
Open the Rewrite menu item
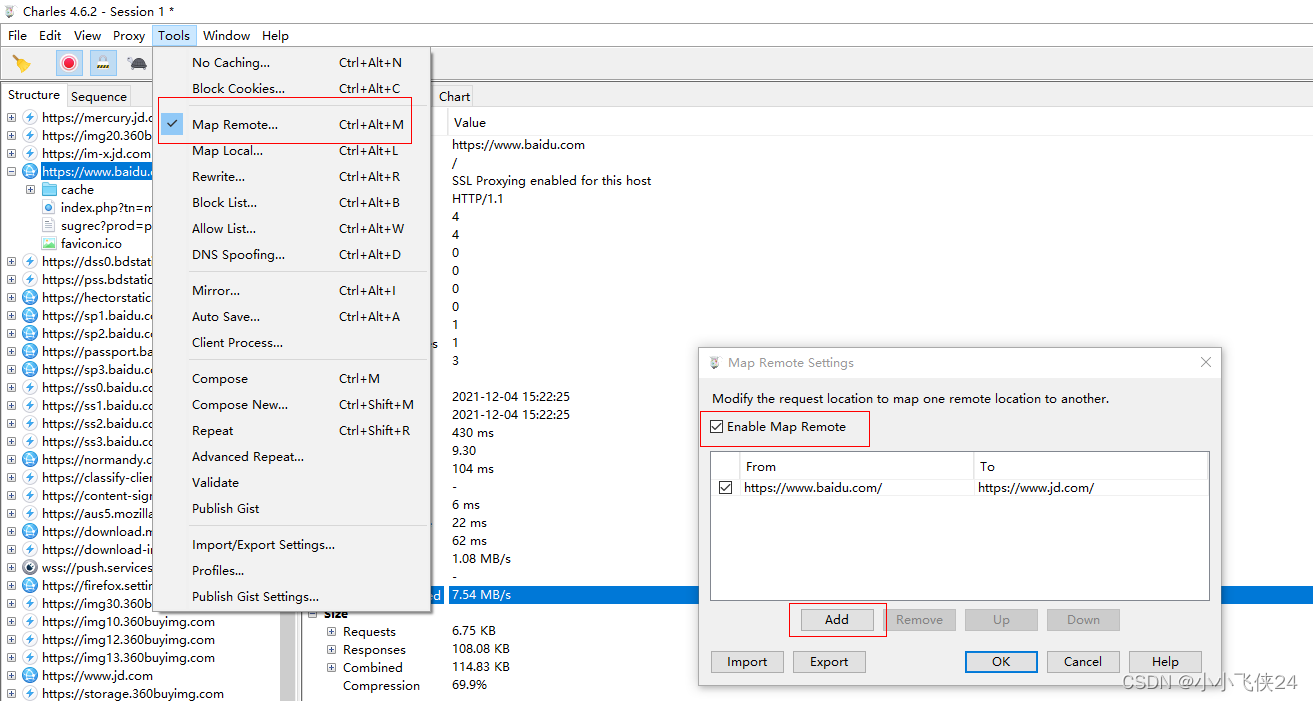(x=218, y=177)
